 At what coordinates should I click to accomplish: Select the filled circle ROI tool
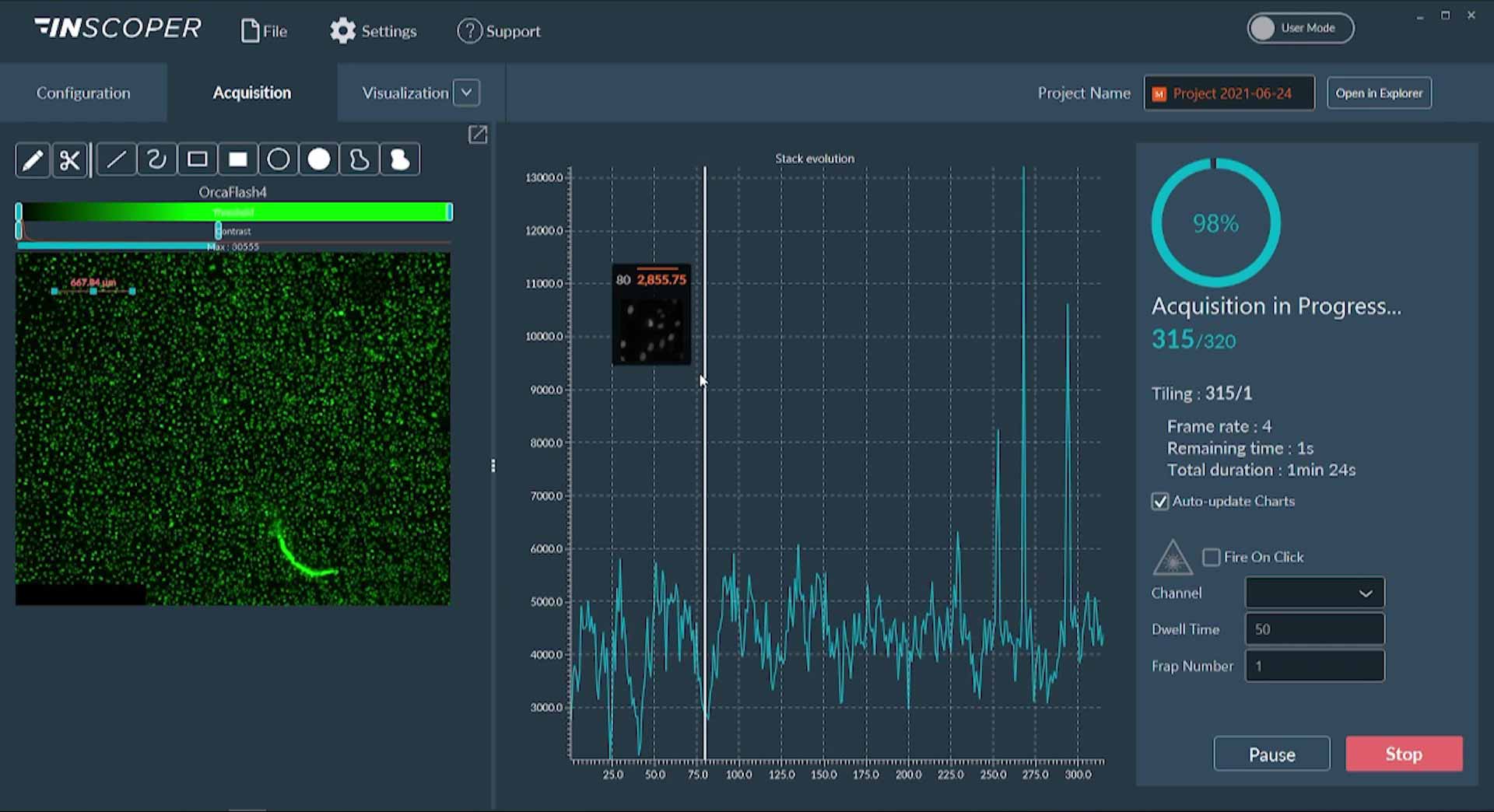point(318,159)
